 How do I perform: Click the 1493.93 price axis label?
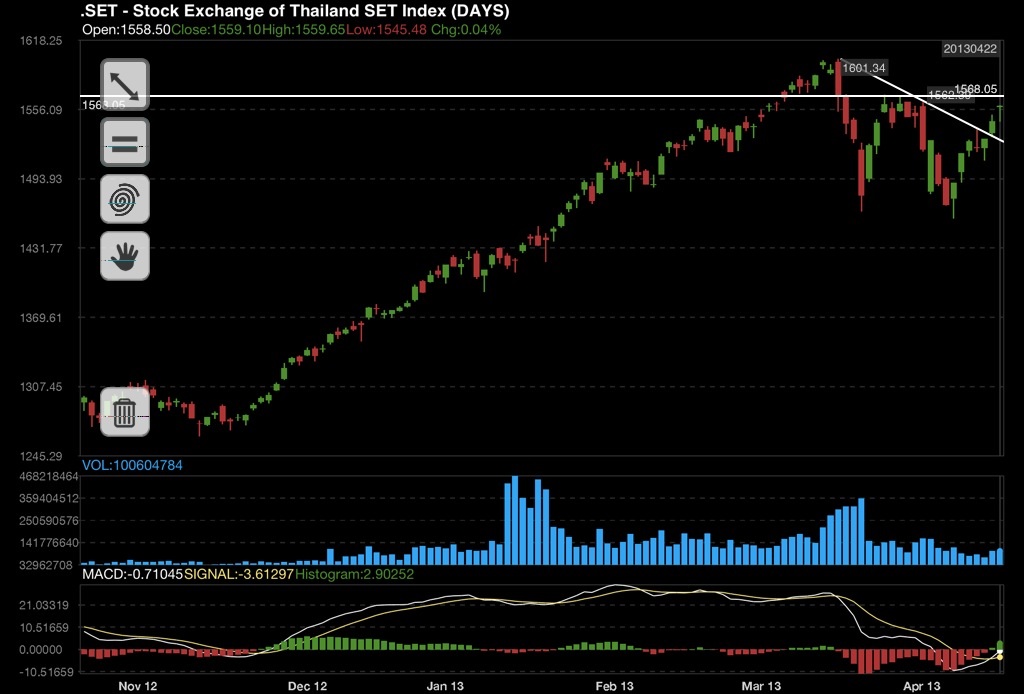40,179
